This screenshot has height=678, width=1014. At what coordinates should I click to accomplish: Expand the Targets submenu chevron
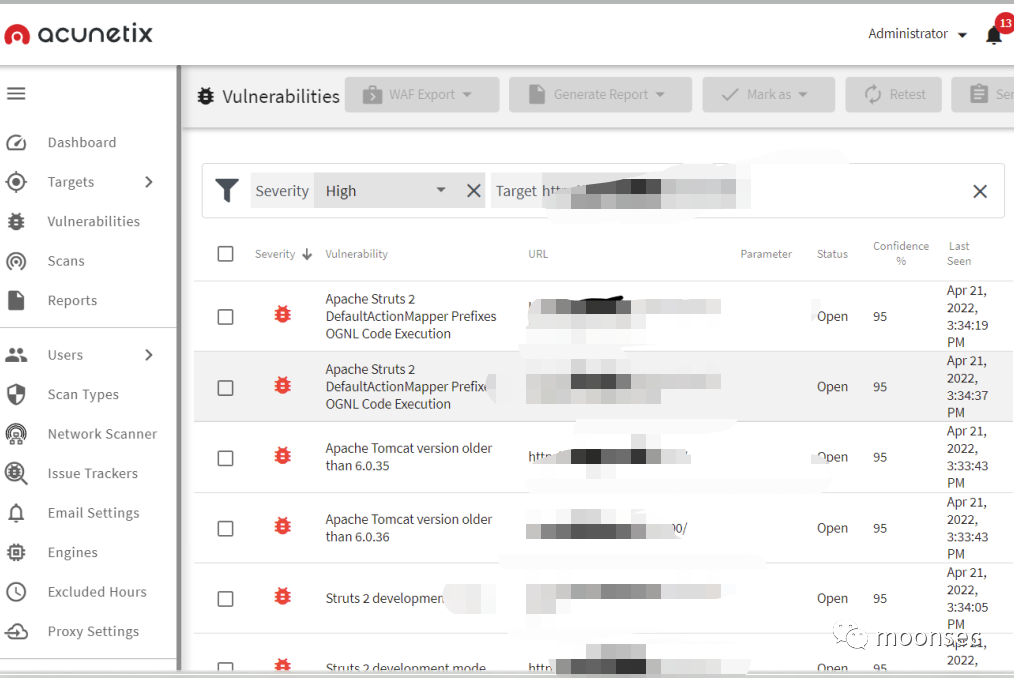[149, 182]
